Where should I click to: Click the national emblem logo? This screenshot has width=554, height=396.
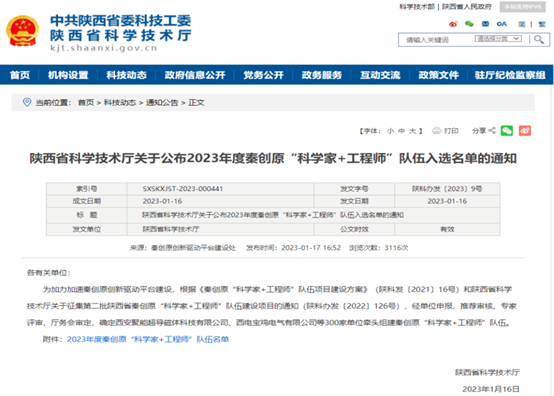pyautogui.click(x=23, y=31)
